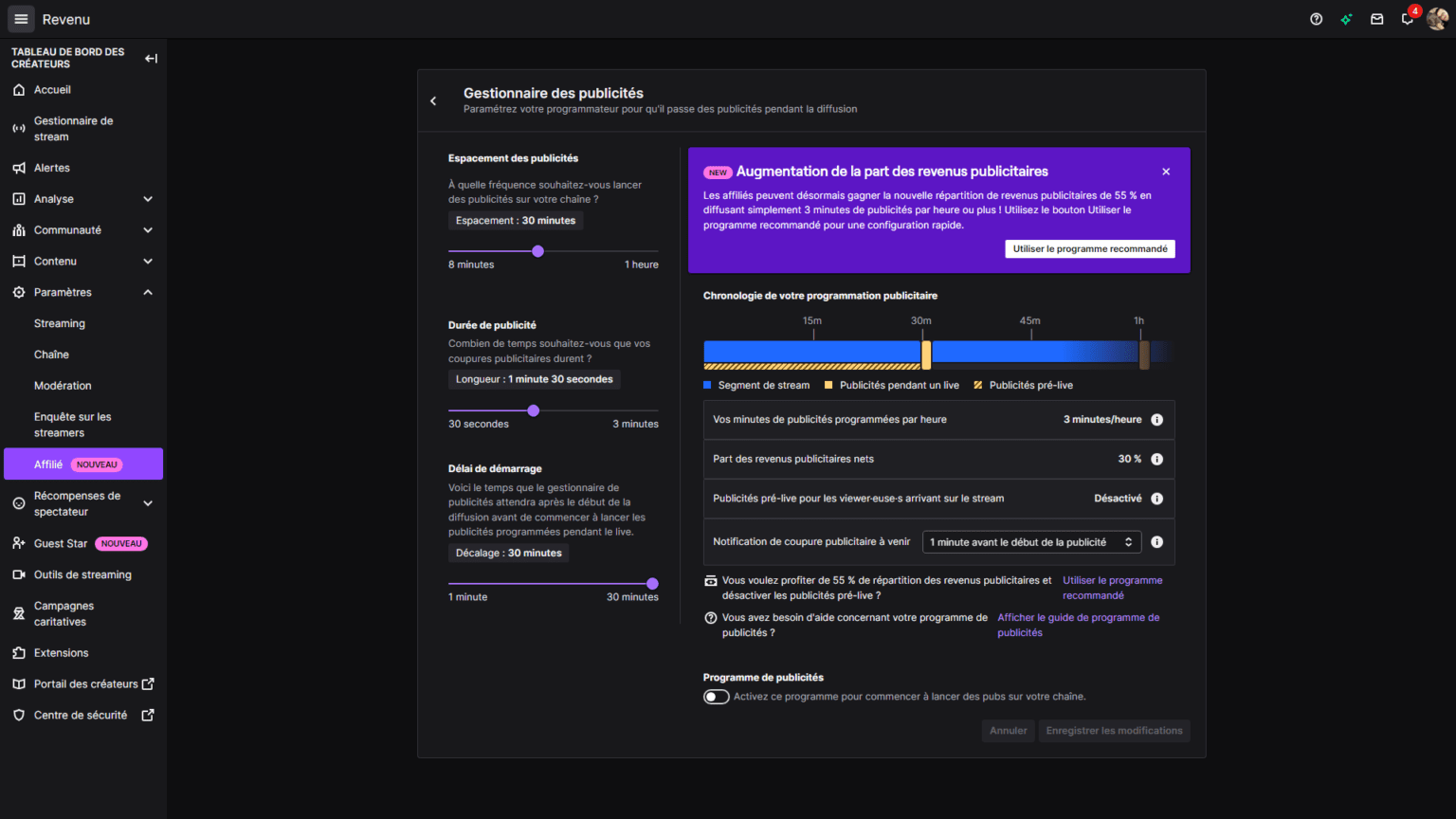Click the Extensions puzzle icon
The image size is (1456, 819).
19,653
